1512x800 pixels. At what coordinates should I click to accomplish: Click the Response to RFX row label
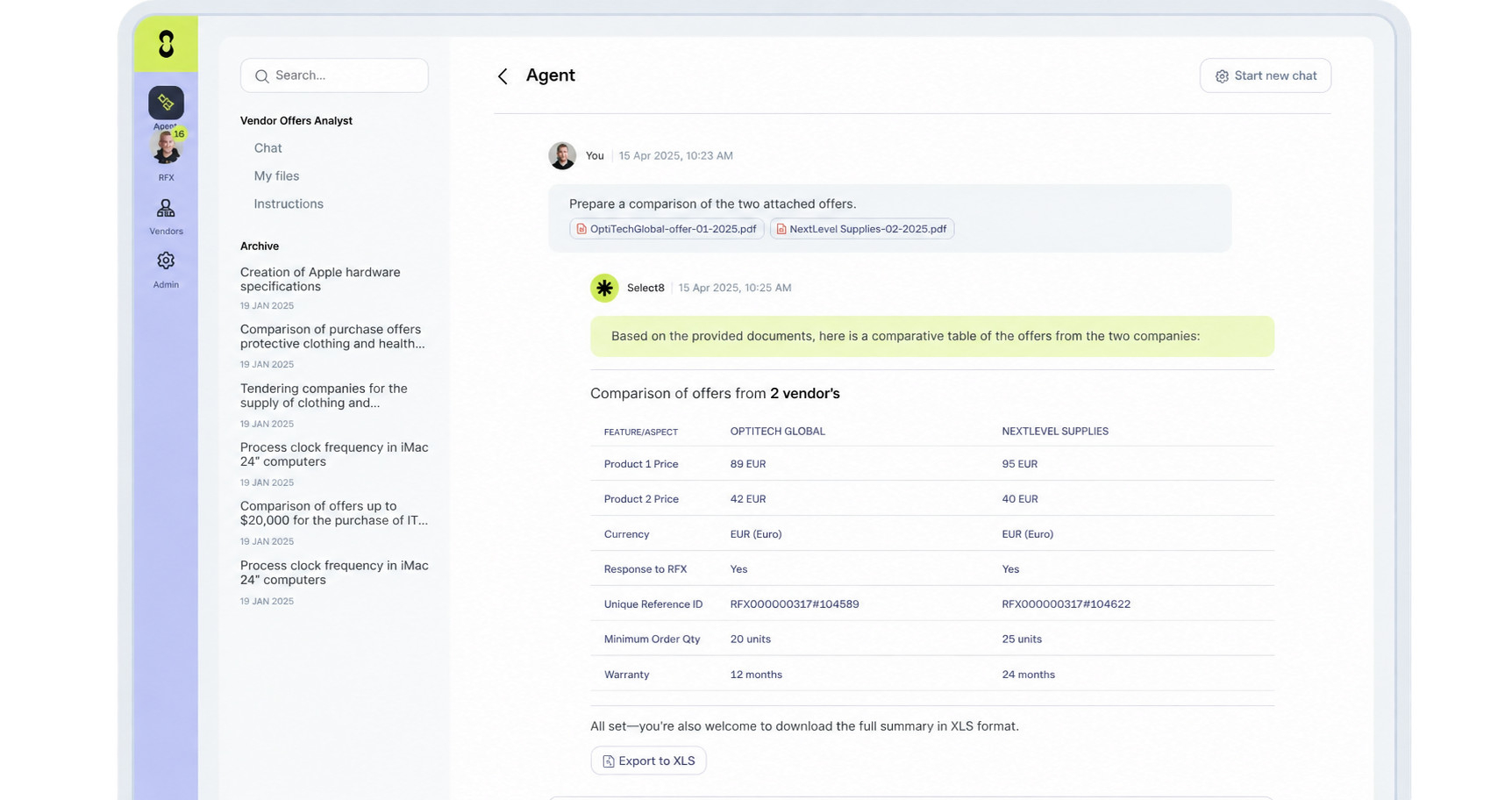coord(645,569)
